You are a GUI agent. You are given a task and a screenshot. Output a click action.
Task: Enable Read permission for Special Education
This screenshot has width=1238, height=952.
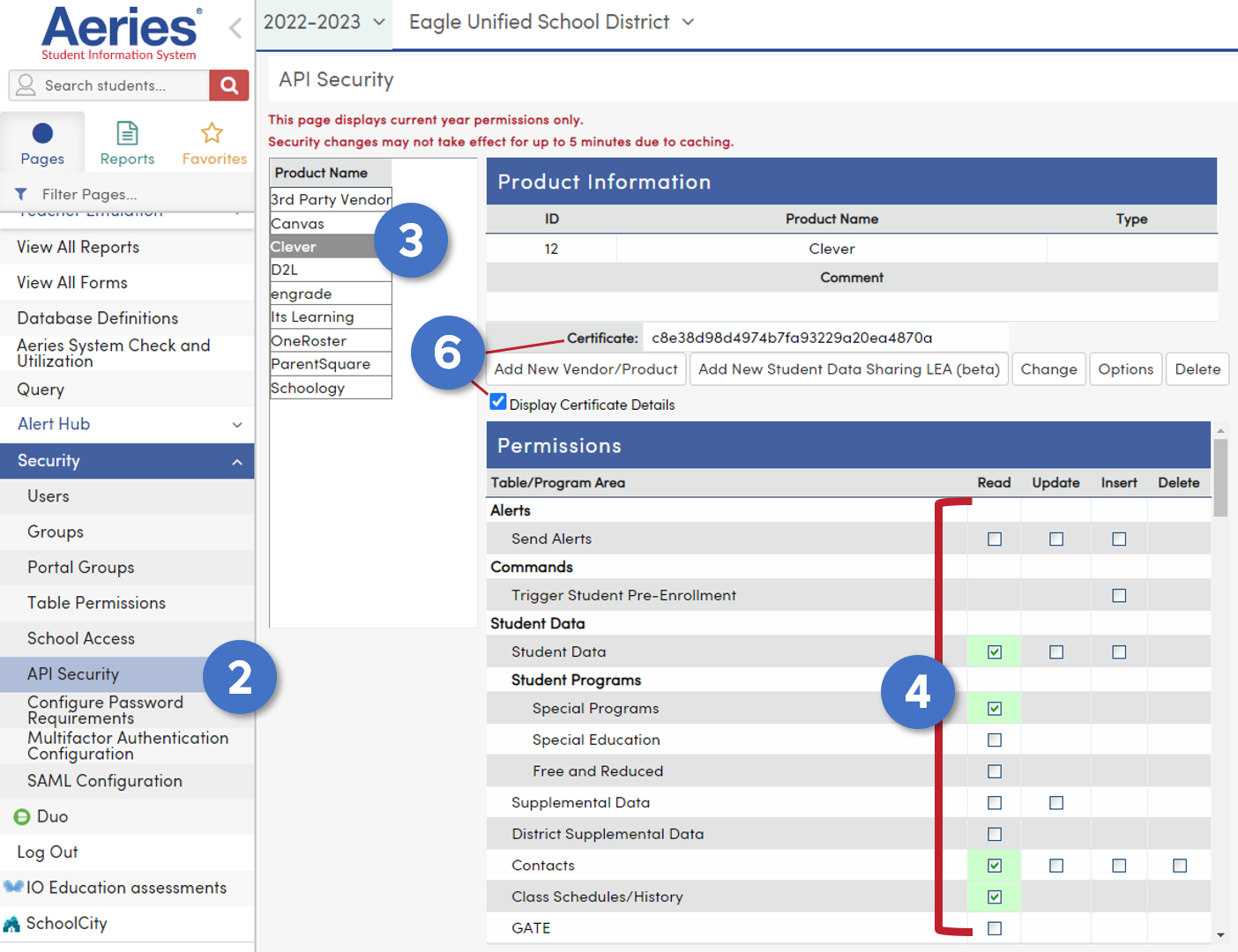(x=995, y=740)
